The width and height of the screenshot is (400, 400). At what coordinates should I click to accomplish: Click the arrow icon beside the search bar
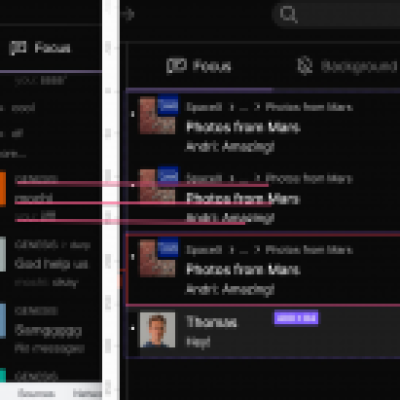pos(128,15)
